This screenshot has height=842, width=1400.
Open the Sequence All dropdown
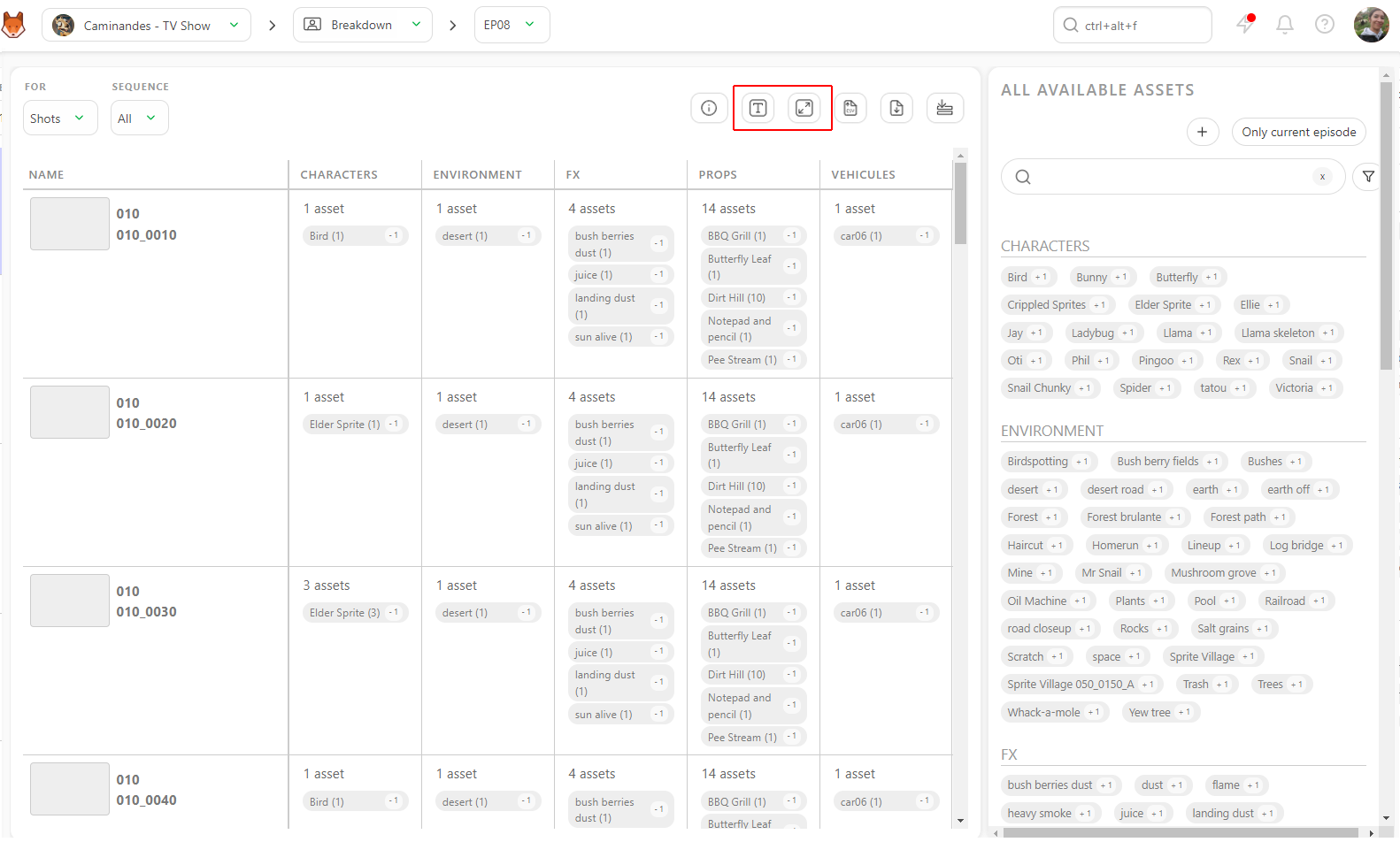139,118
